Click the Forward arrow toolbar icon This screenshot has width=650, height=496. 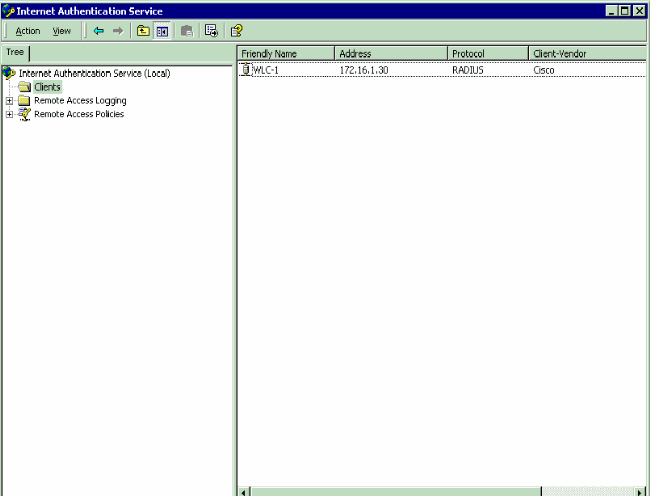coord(118,31)
